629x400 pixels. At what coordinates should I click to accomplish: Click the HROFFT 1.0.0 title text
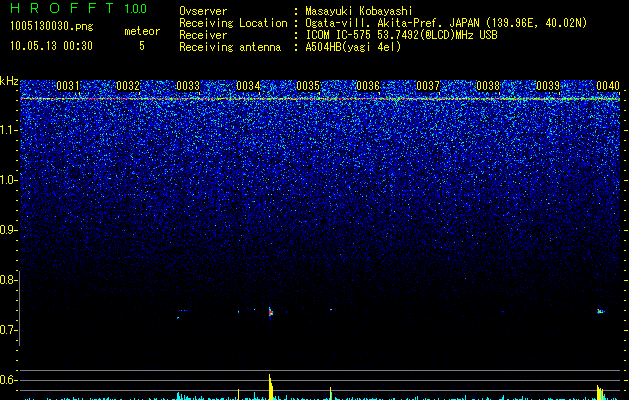point(78,8)
